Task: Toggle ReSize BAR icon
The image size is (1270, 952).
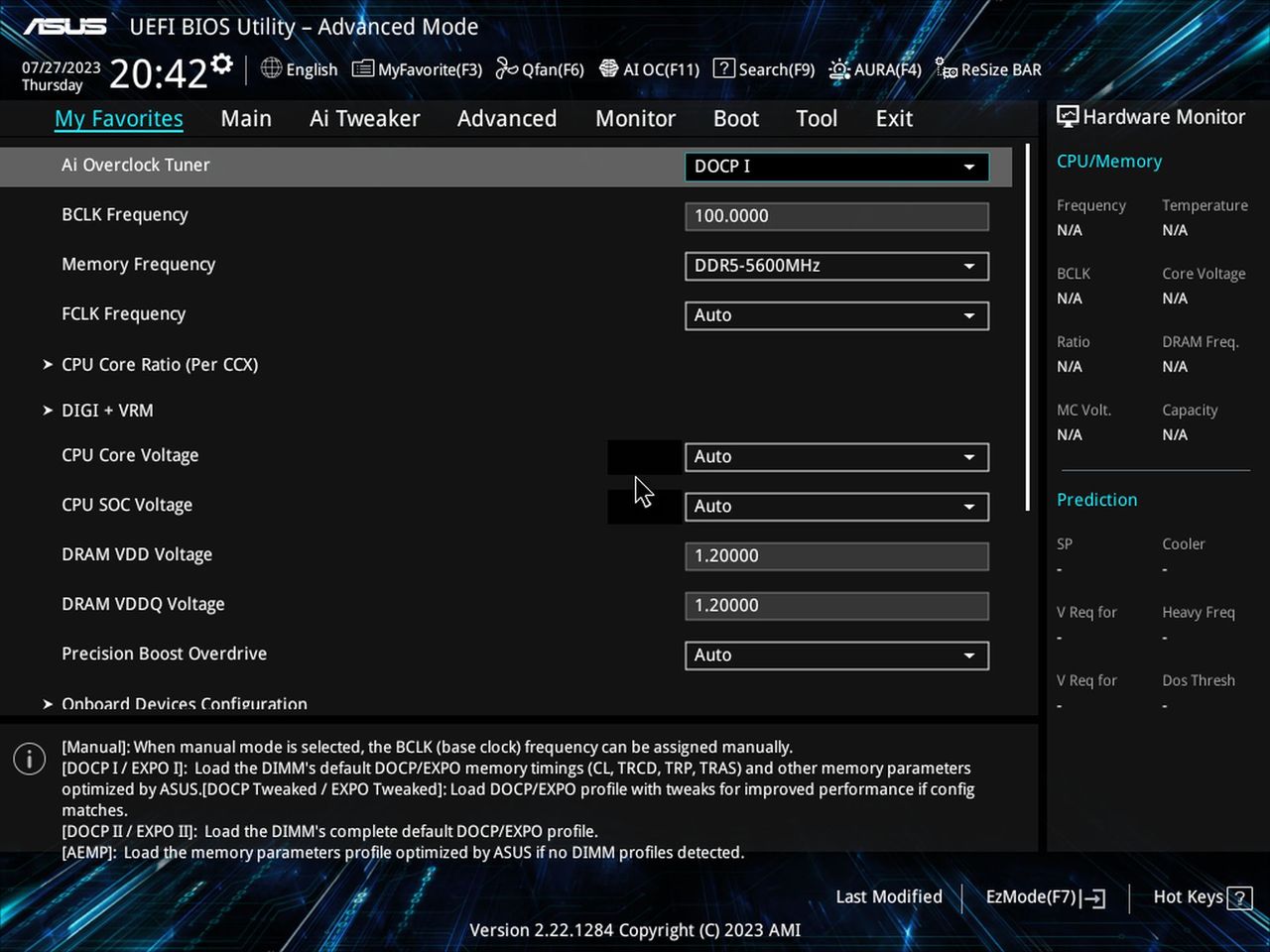Action: 947,68
